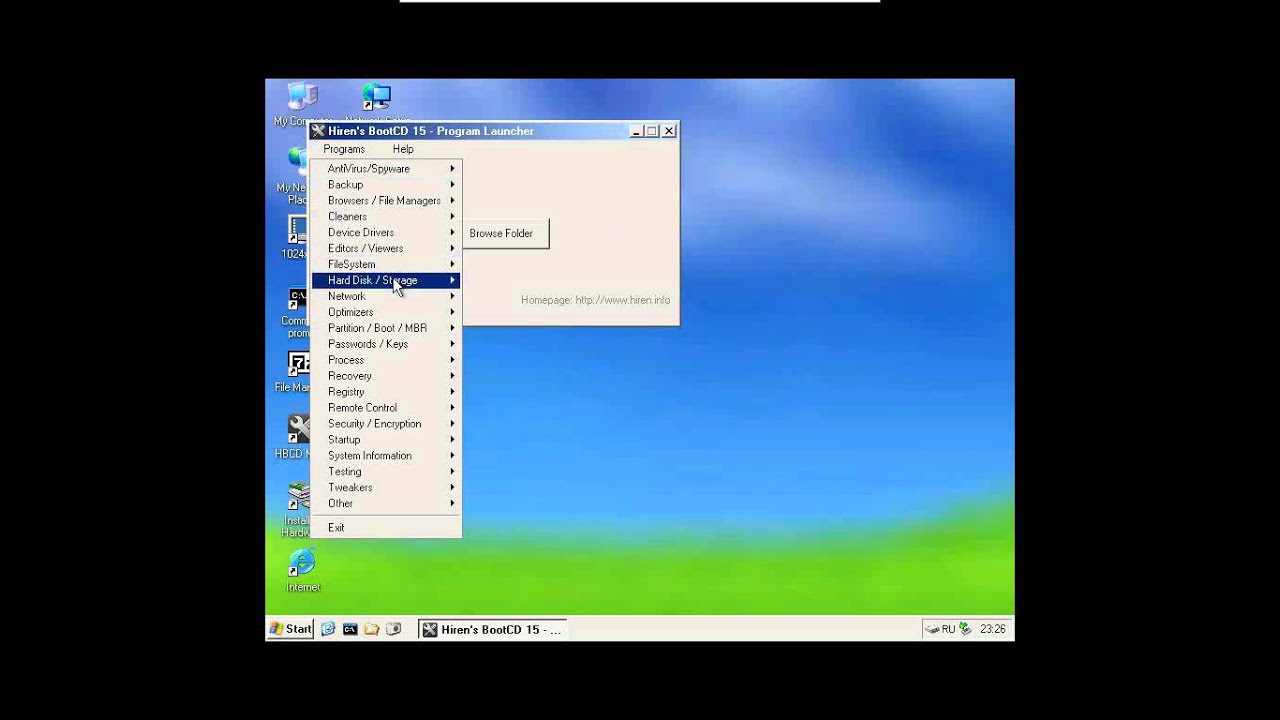The width and height of the screenshot is (1280, 720).
Task: Select the Install Hardware desktop icon
Action: point(299,496)
